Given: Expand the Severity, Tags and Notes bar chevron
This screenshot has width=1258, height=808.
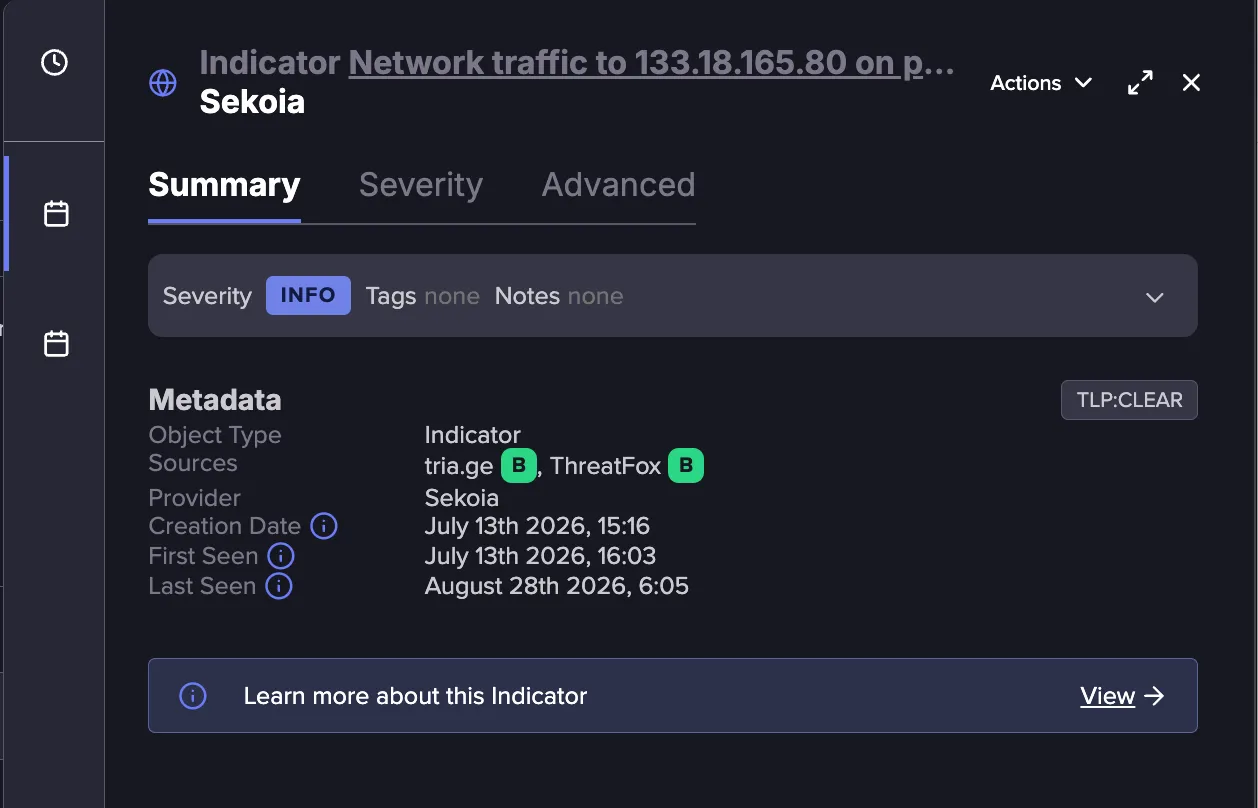Looking at the screenshot, I should [x=1155, y=297].
